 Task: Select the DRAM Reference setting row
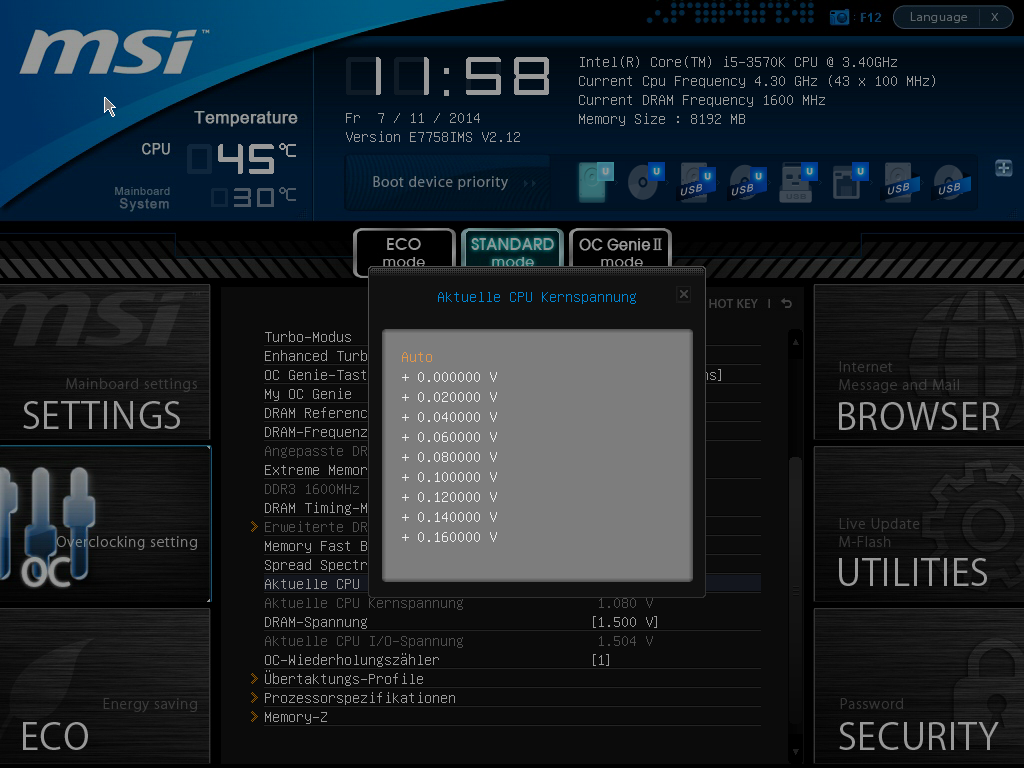pos(316,413)
